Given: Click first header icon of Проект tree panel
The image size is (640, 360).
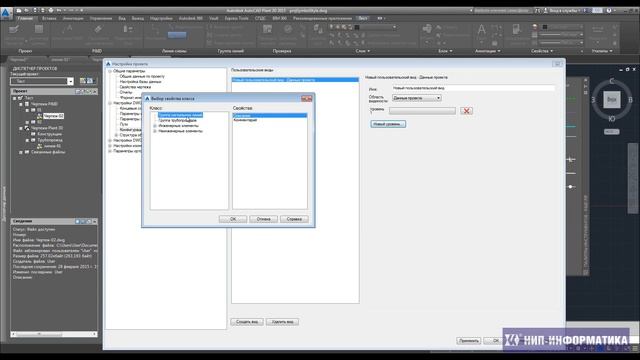Looking at the screenshot, I should tap(78, 91).
